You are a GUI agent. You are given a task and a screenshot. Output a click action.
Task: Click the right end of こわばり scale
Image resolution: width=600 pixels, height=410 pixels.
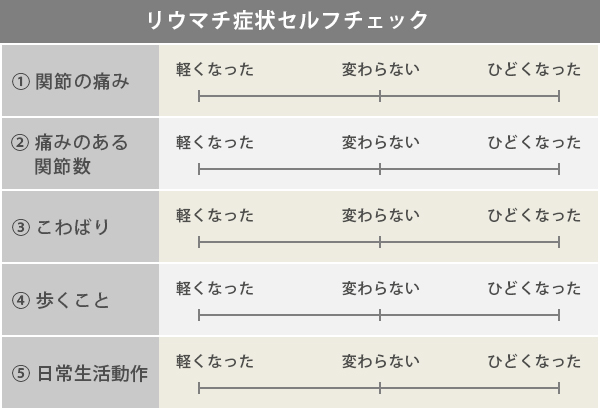559,242
